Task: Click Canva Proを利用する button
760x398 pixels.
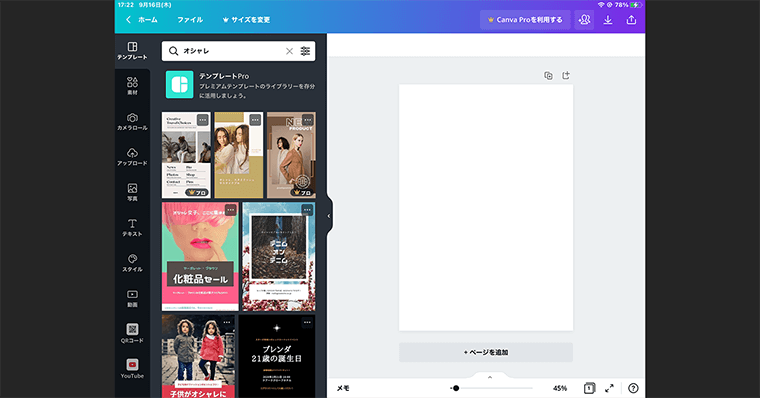Action: pyautogui.click(x=525, y=20)
